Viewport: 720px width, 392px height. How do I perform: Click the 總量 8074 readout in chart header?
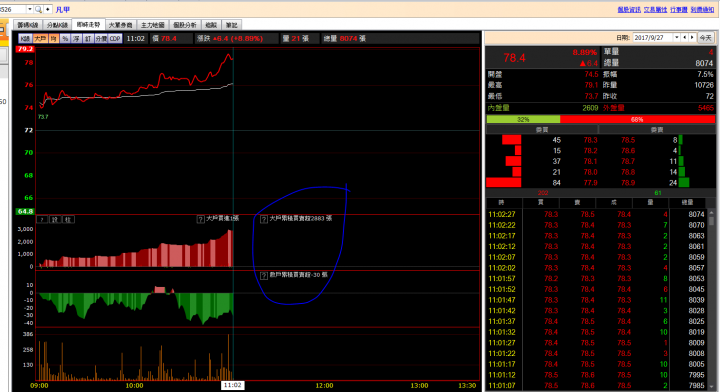point(344,39)
